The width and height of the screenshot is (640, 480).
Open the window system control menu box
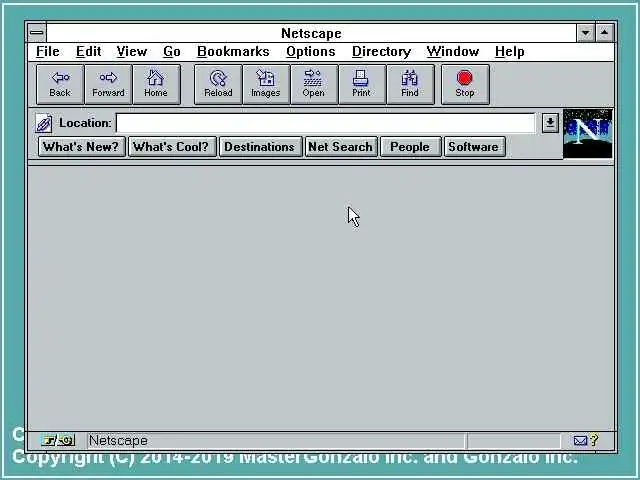click(37, 33)
